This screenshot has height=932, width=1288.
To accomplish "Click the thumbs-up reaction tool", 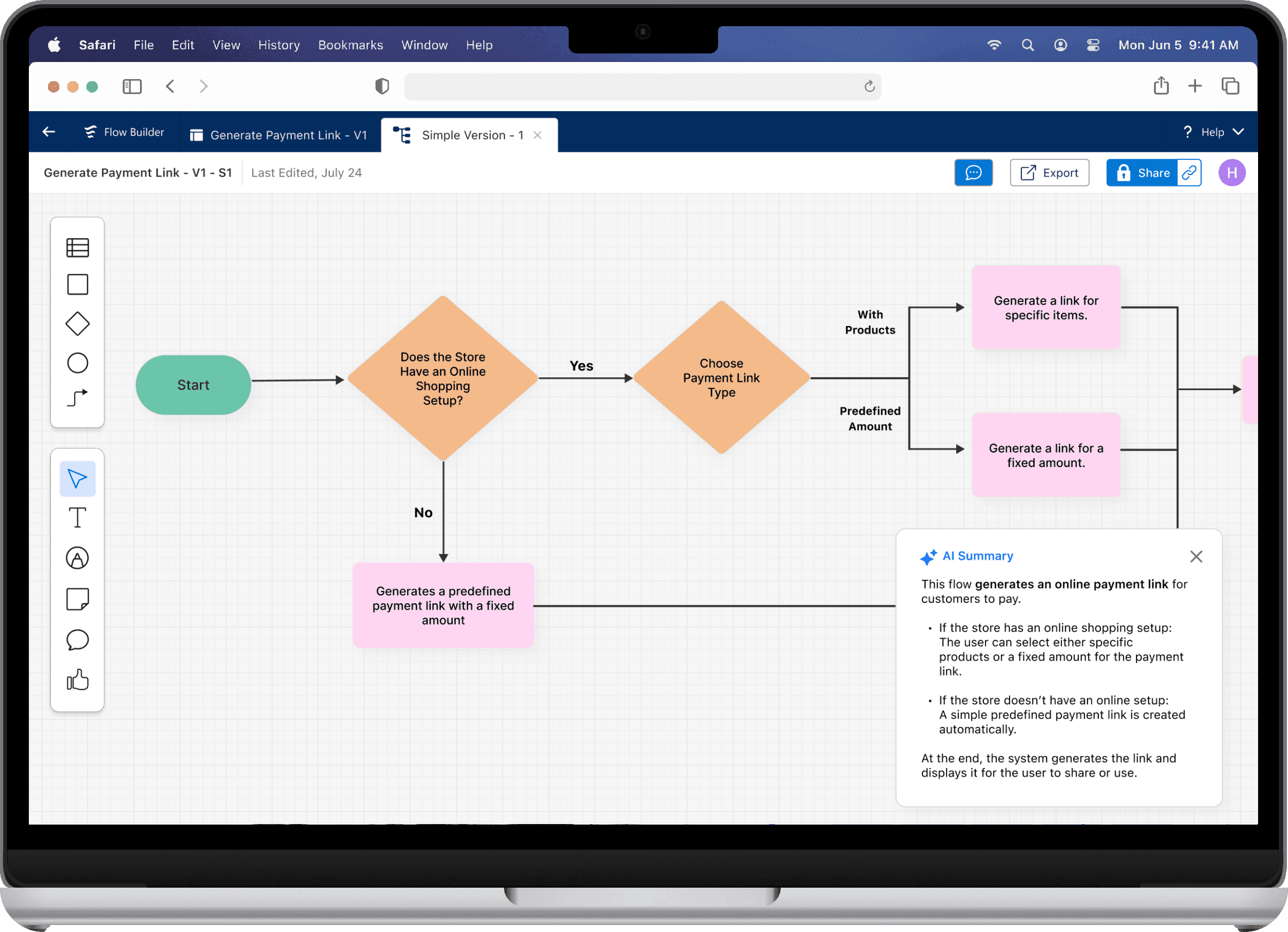I will point(77,679).
